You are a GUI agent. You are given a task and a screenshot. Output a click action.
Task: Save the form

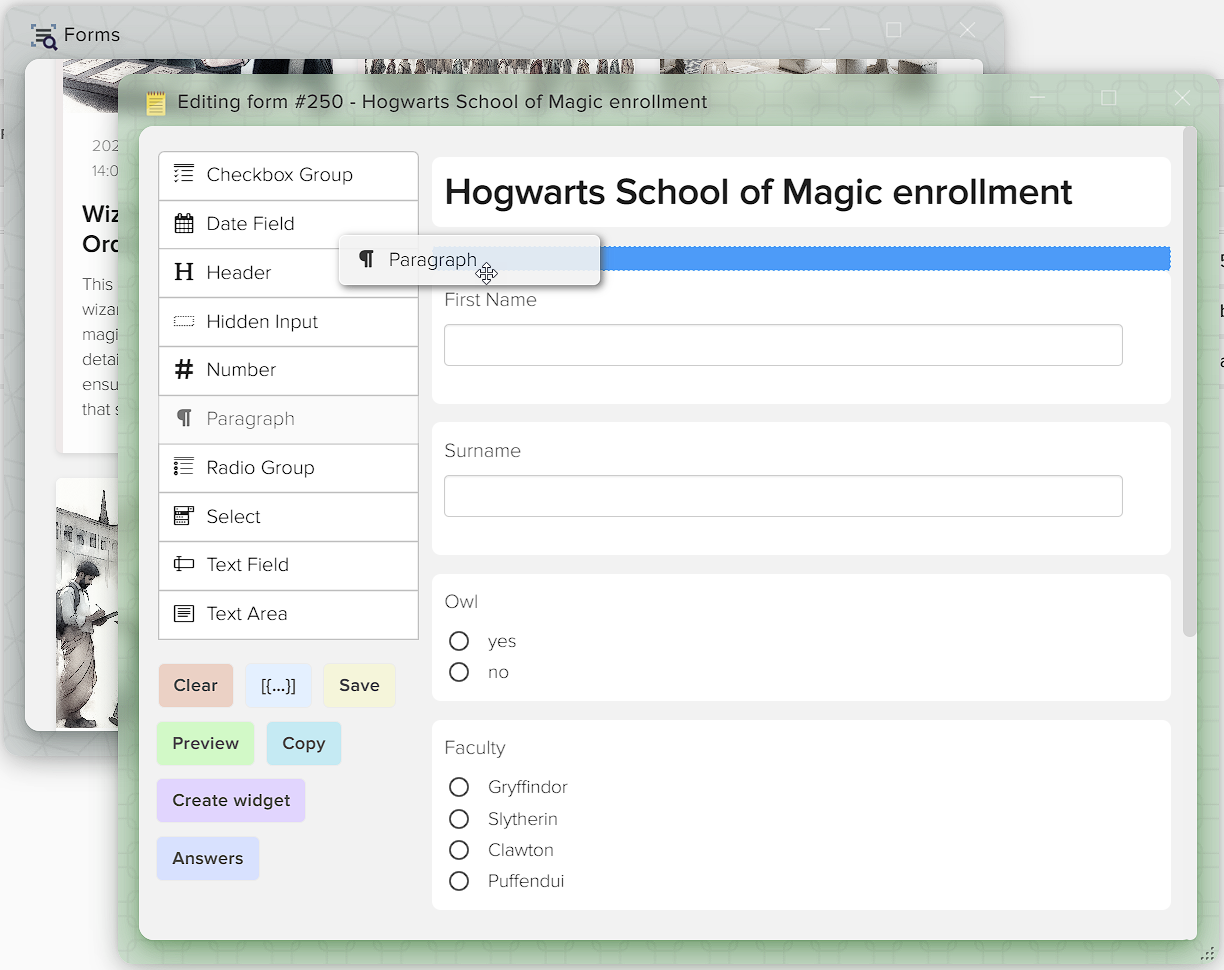click(359, 685)
